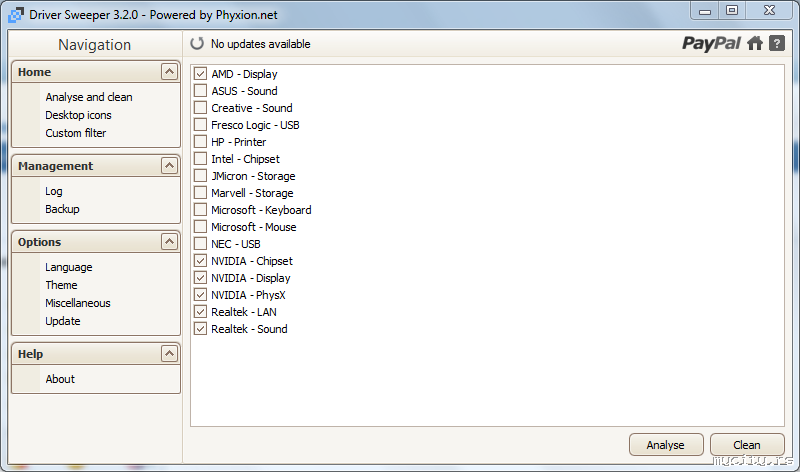
Task: Collapse the Help navigation section
Action: [x=169, y=354]
